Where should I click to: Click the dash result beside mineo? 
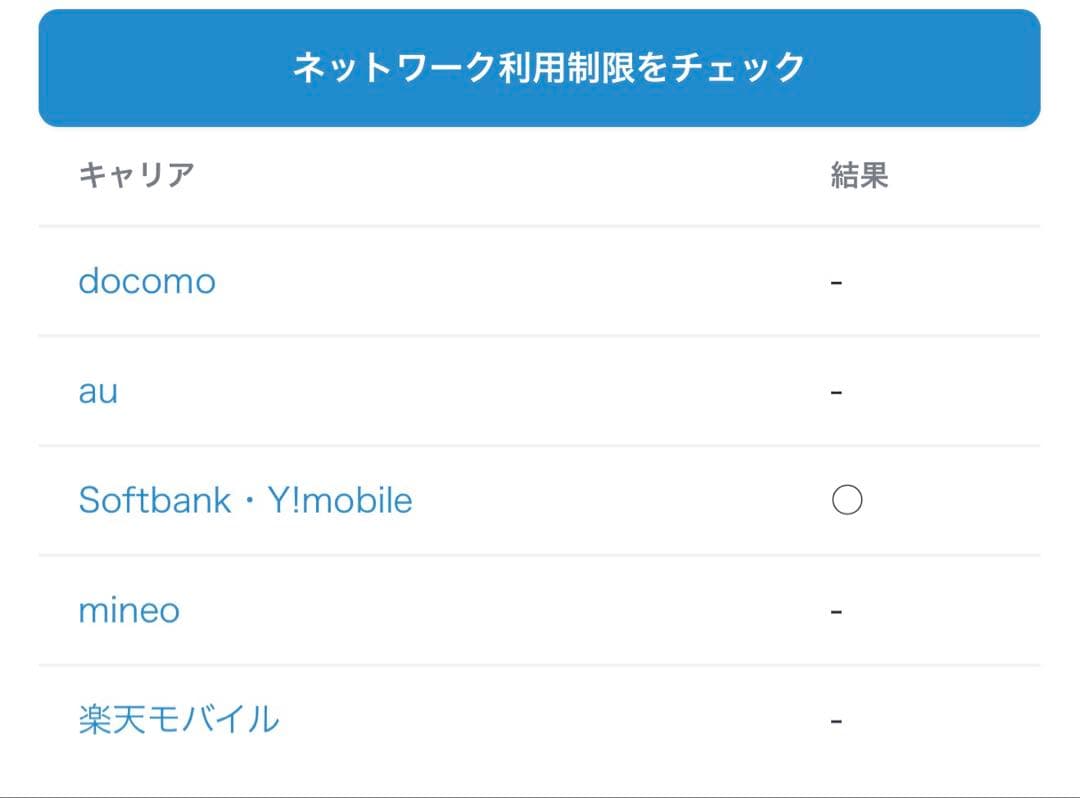click(837, 611)
